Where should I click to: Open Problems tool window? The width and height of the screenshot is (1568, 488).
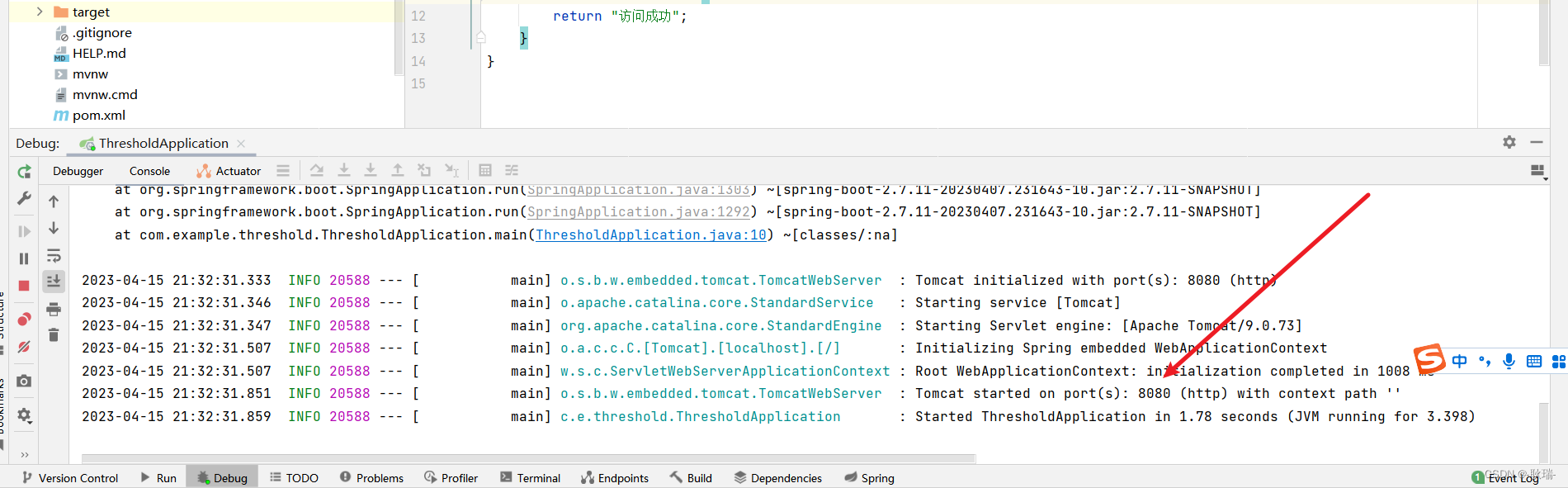371,477
